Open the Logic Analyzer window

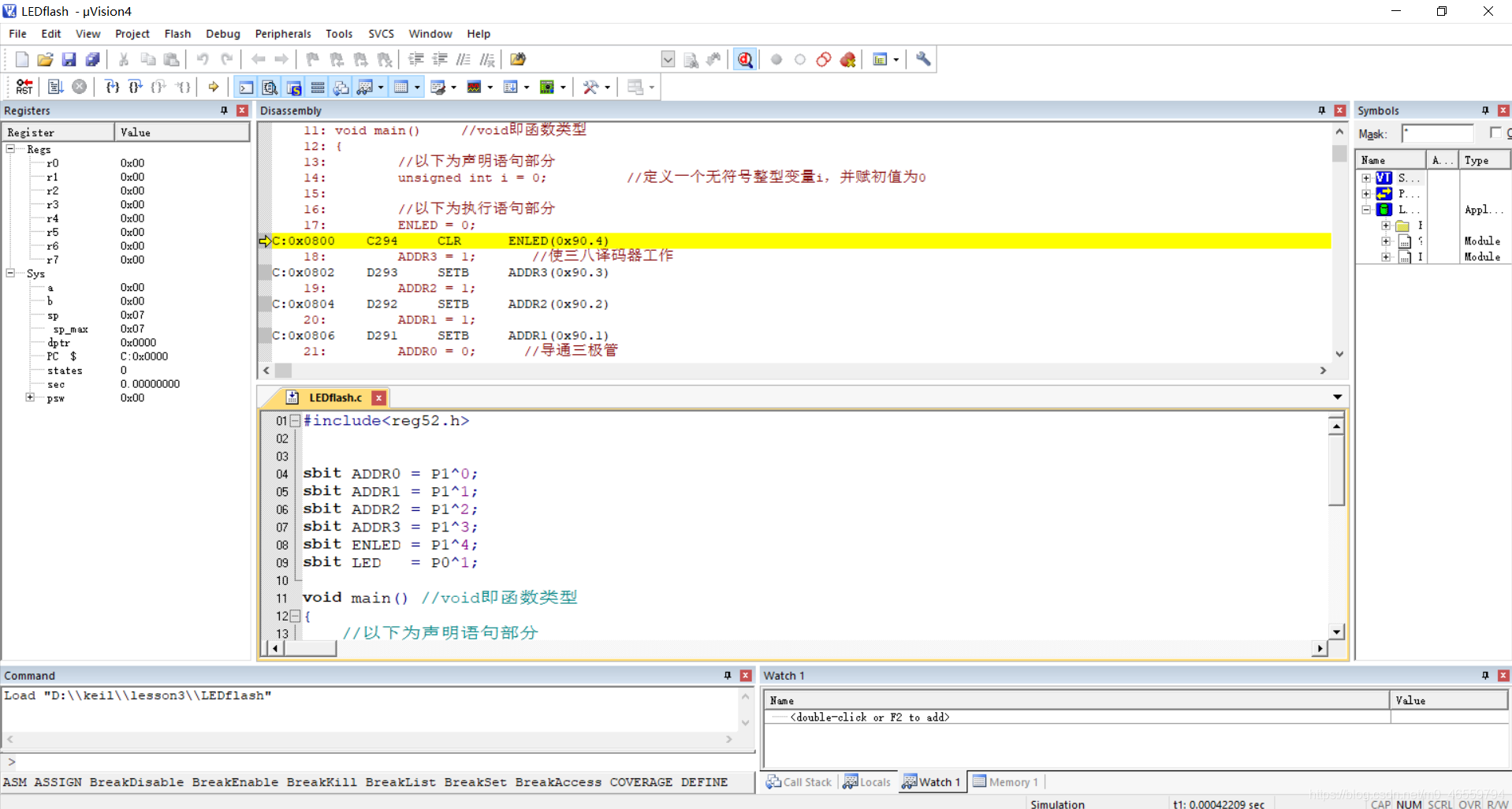pyautogui.click(x=473, y=87)
